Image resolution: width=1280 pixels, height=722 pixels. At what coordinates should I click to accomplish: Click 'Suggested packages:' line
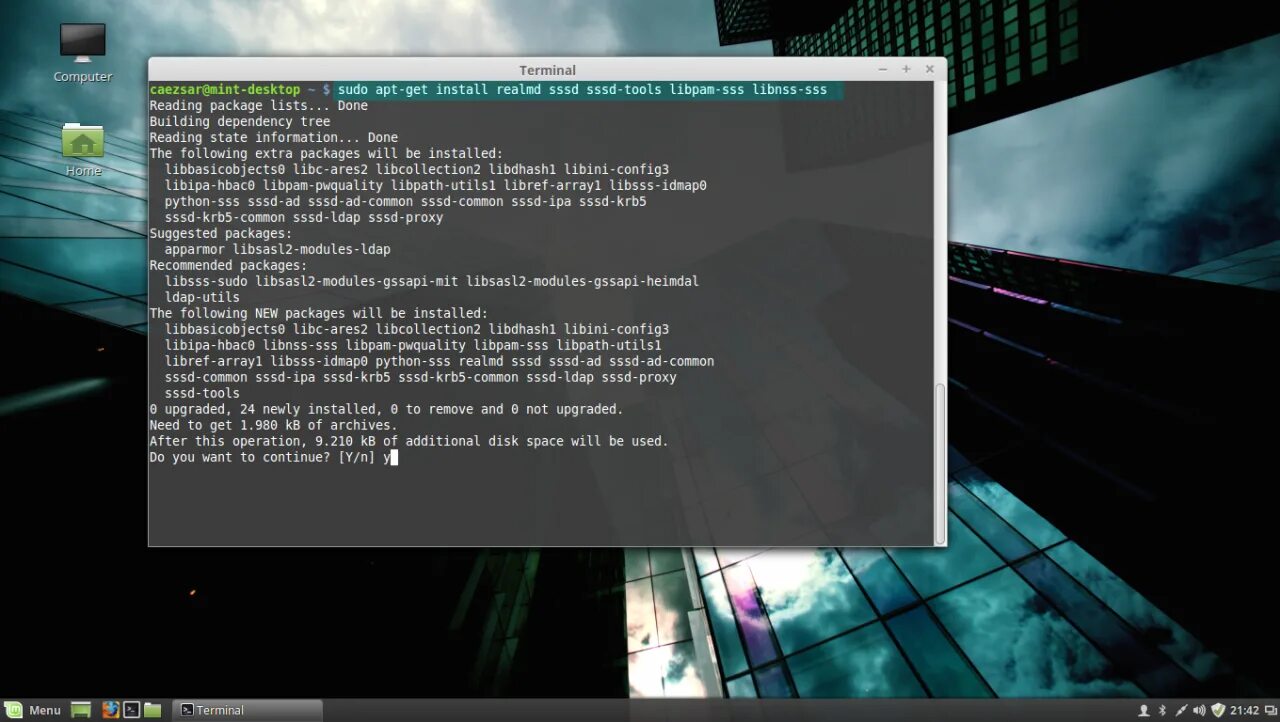click(221, 233)
